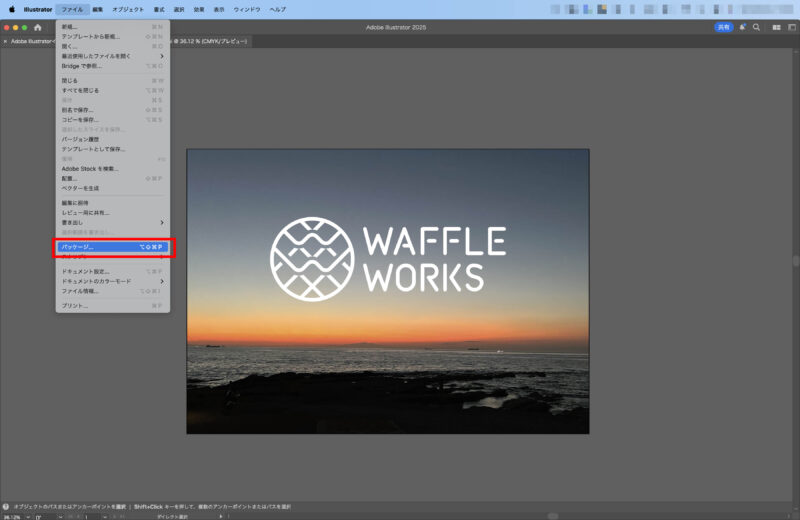Click the help question mark icon in status bar
800x520 pixels.
point(6,507)
